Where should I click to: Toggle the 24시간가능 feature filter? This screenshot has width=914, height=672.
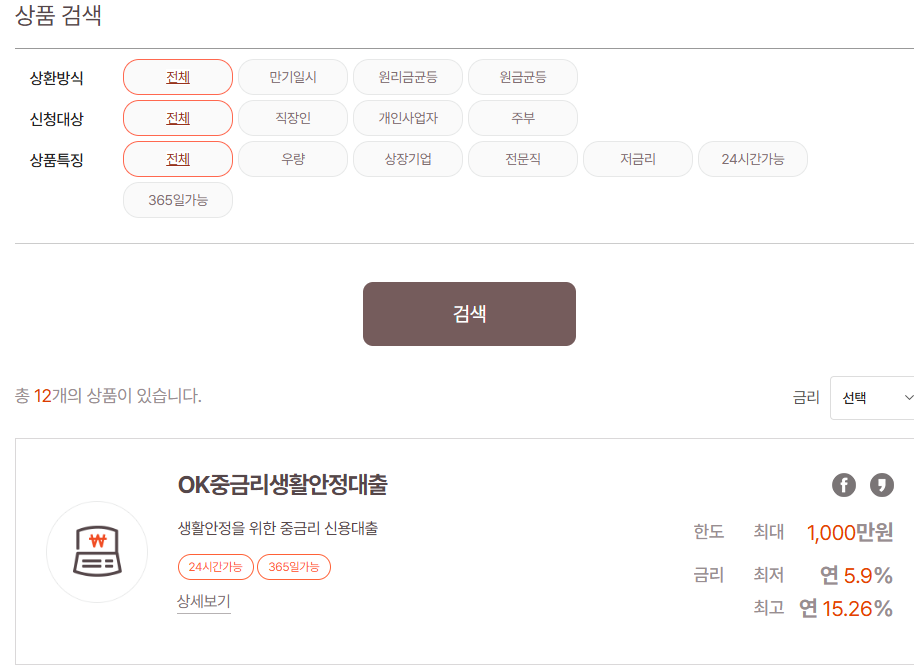tap(753, 159)
